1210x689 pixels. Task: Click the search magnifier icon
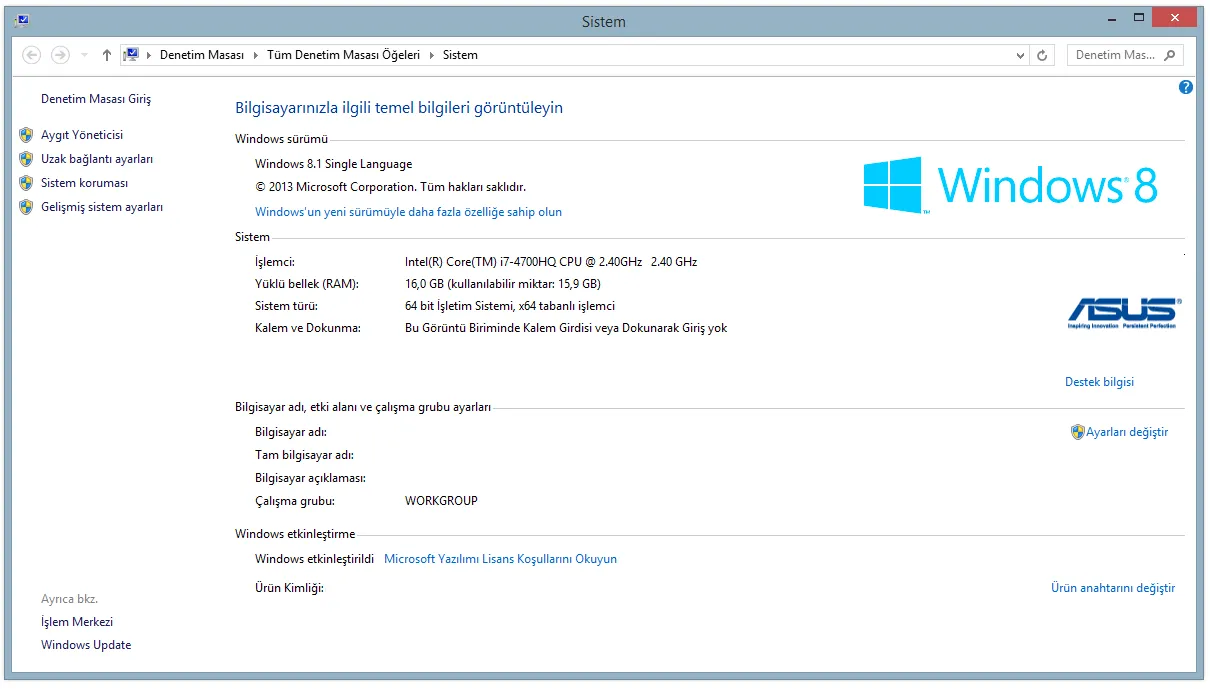(x=1171, y=55)
